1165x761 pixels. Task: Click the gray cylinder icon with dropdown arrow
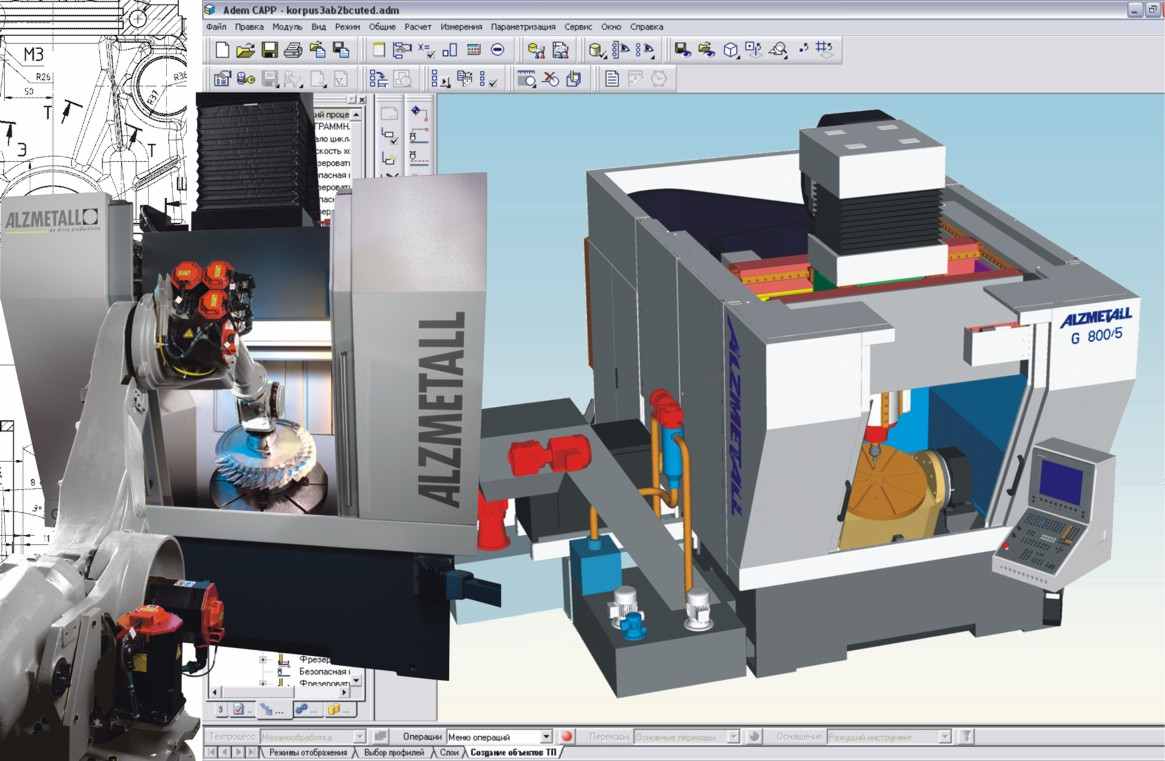pyautogui.click(x=597, y=50)
